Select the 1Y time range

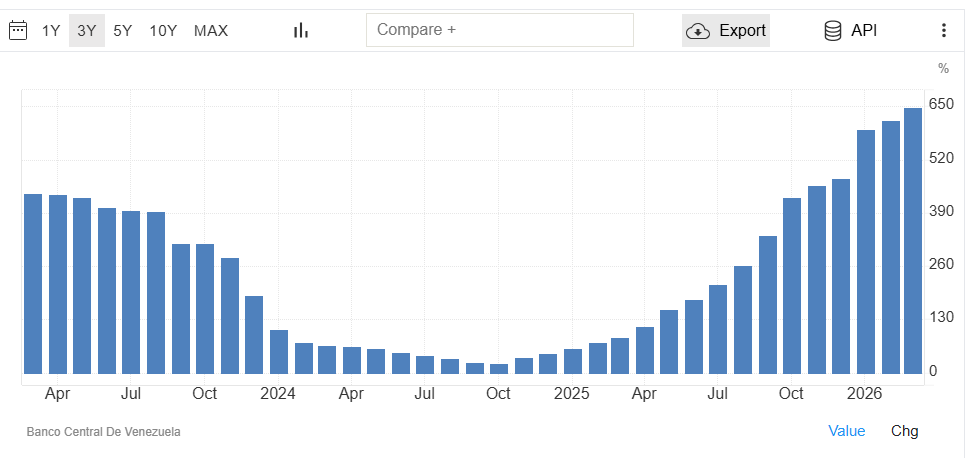pyautogui.click(x=51, y=30)
